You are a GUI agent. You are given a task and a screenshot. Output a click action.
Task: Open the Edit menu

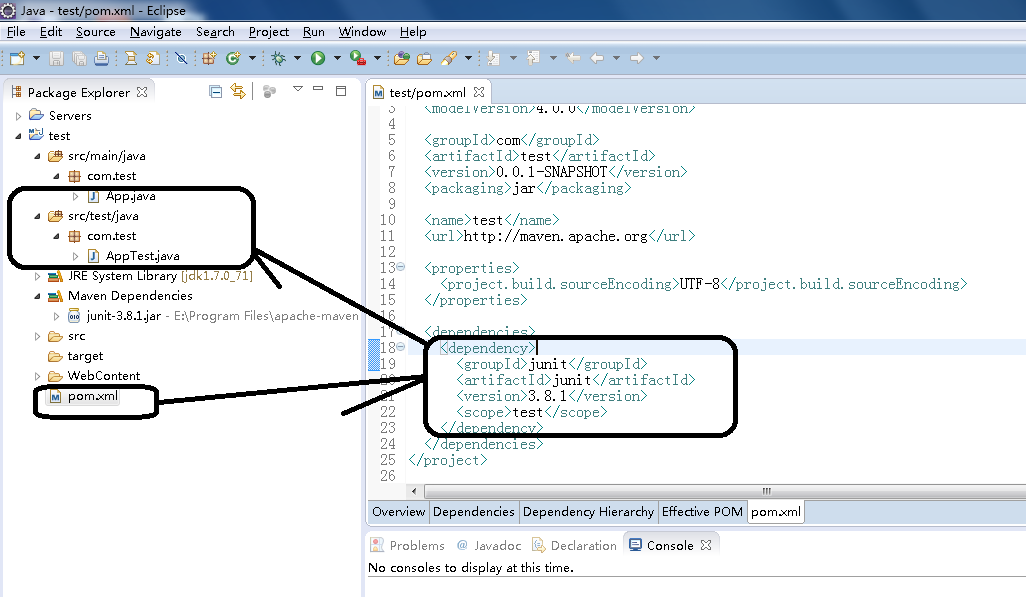pos(51,32)
